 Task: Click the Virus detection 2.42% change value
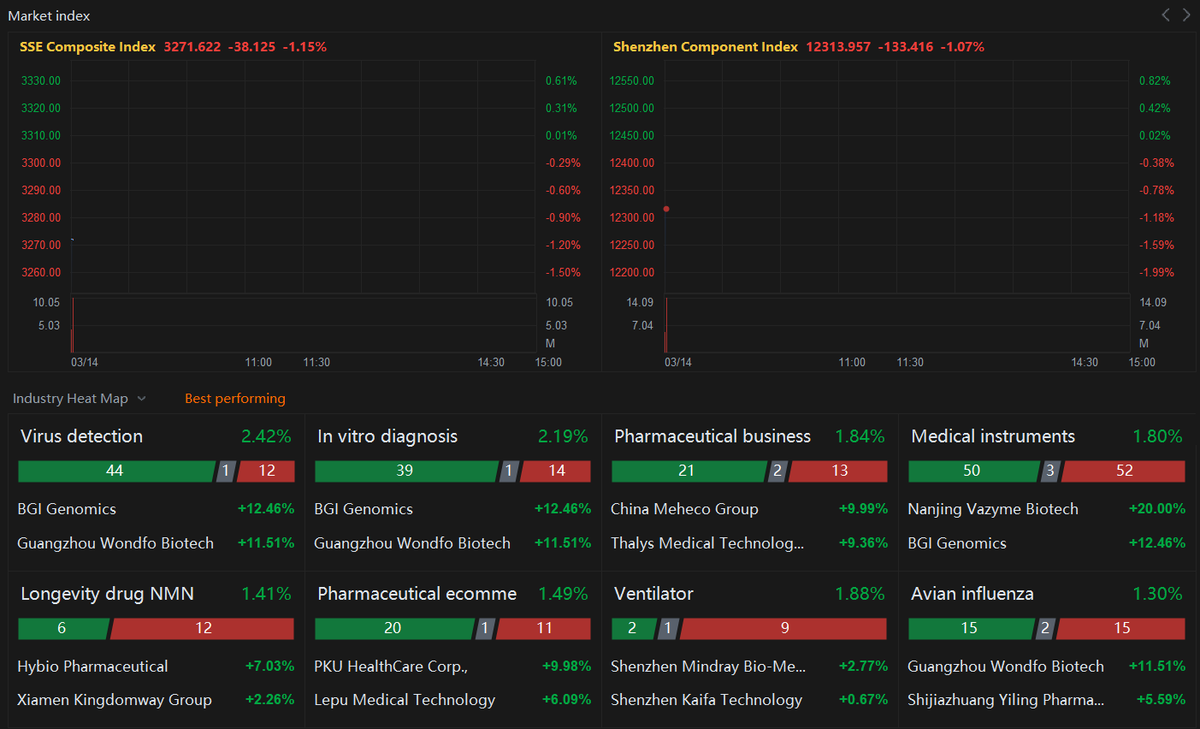(266, 436)
